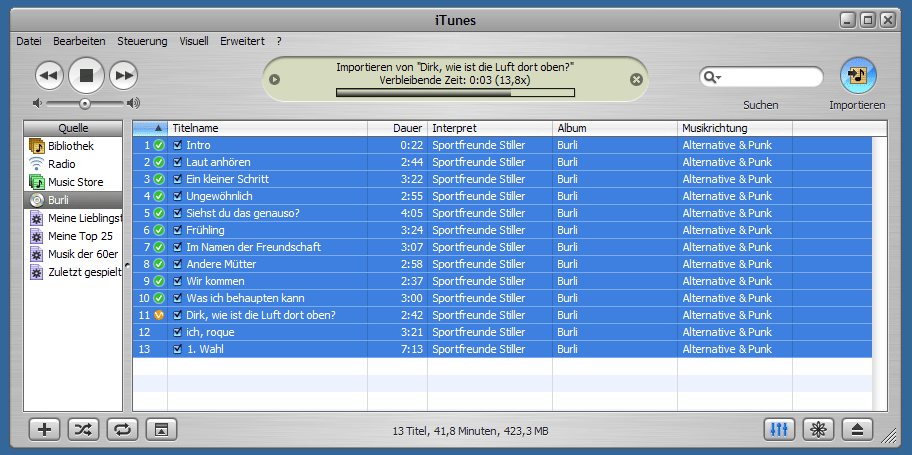This screenshot has width=912, height=455.
Task: Click the track list vertical scrollbar
Action: [880, 273]
